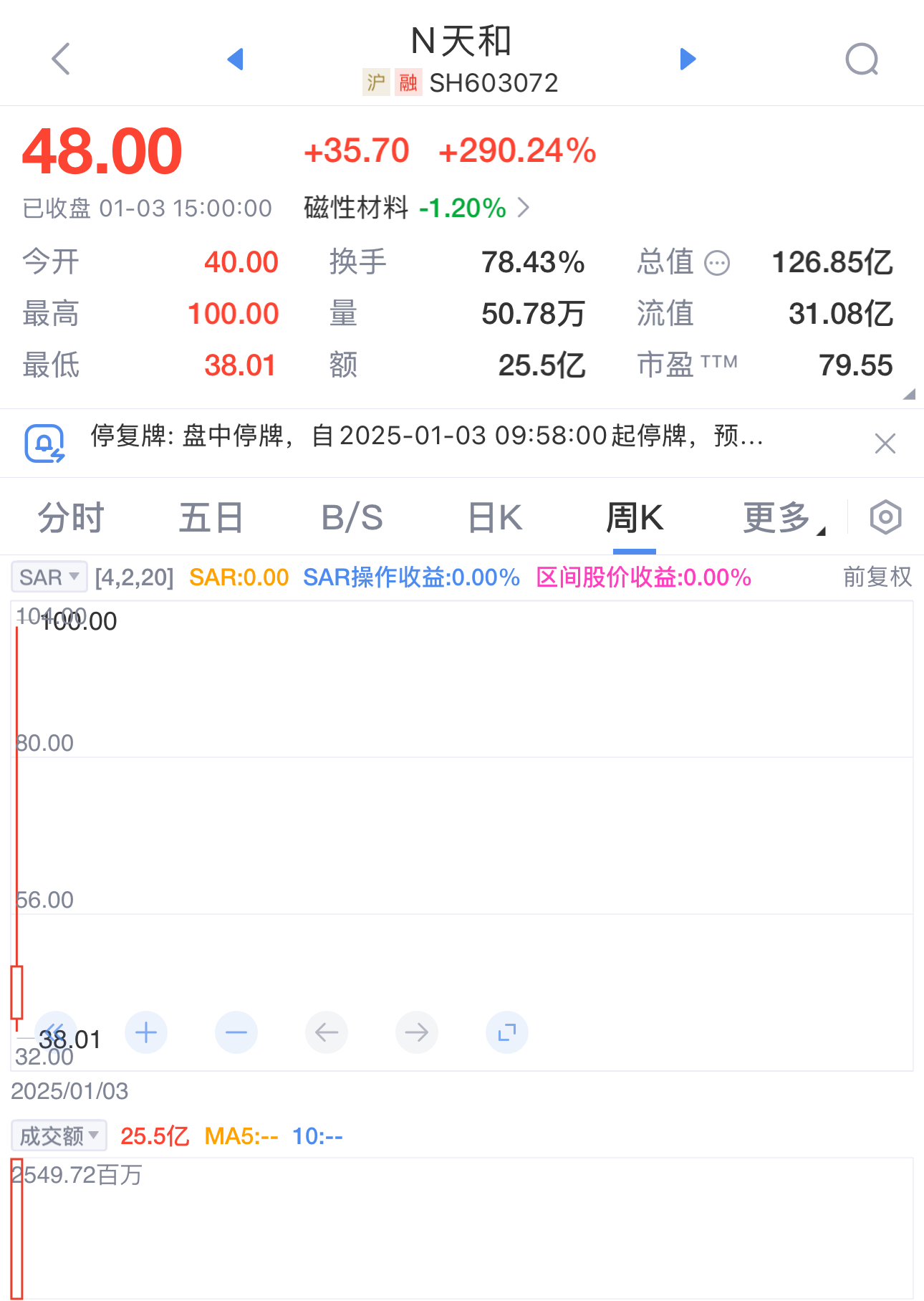Tap the suspension alert bell icon

(x=44, y=443)
